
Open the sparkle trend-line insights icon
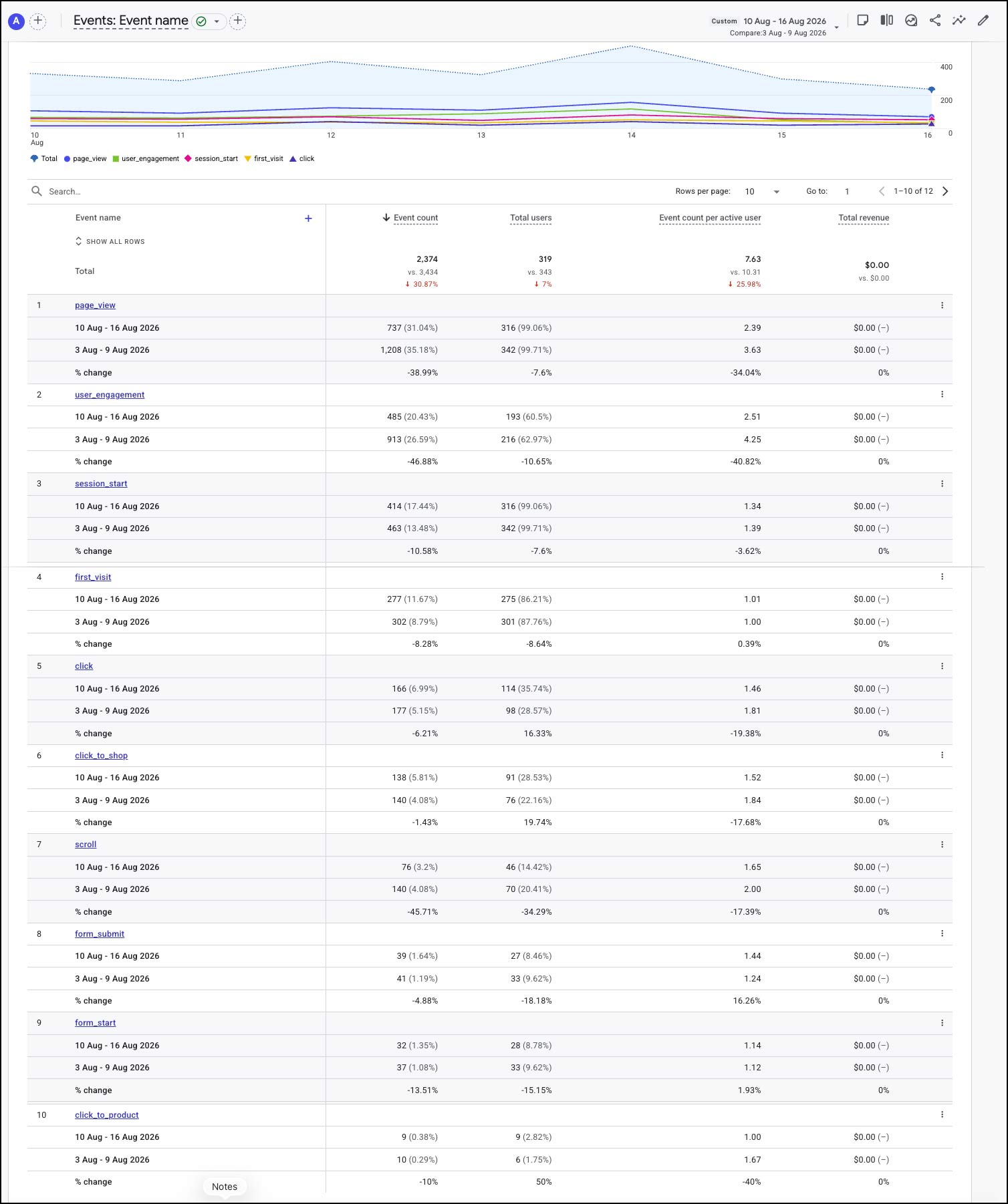click(x=959, y=21)
